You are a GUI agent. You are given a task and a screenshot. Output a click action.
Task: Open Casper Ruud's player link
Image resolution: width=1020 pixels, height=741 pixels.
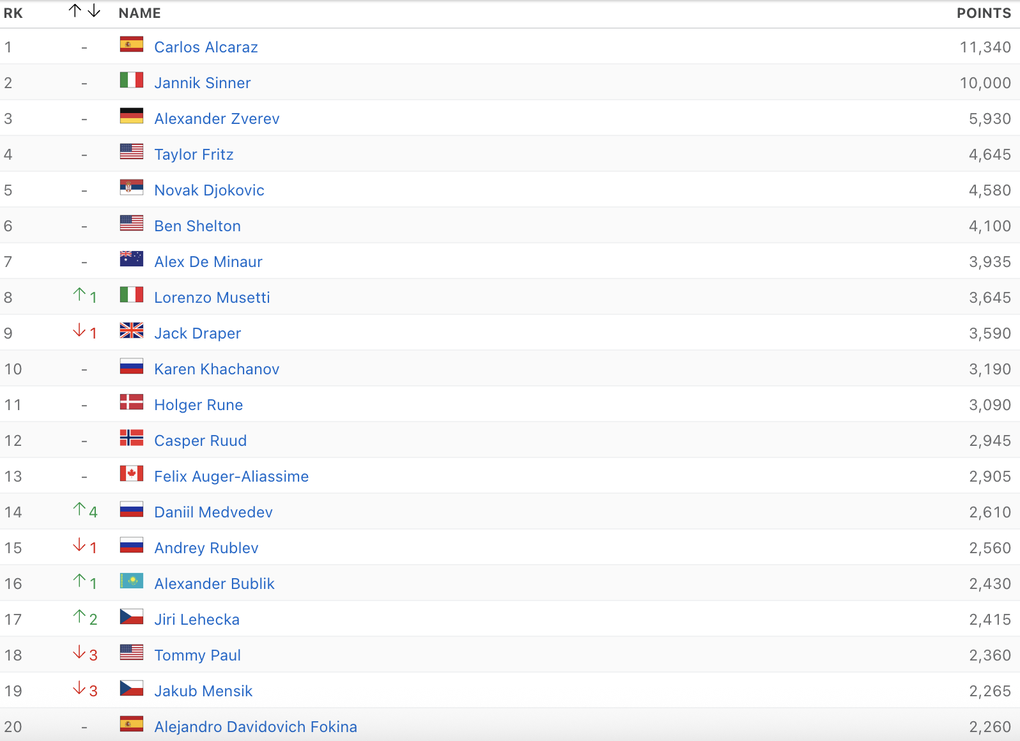pyautogui.click(x=200, y=441)
